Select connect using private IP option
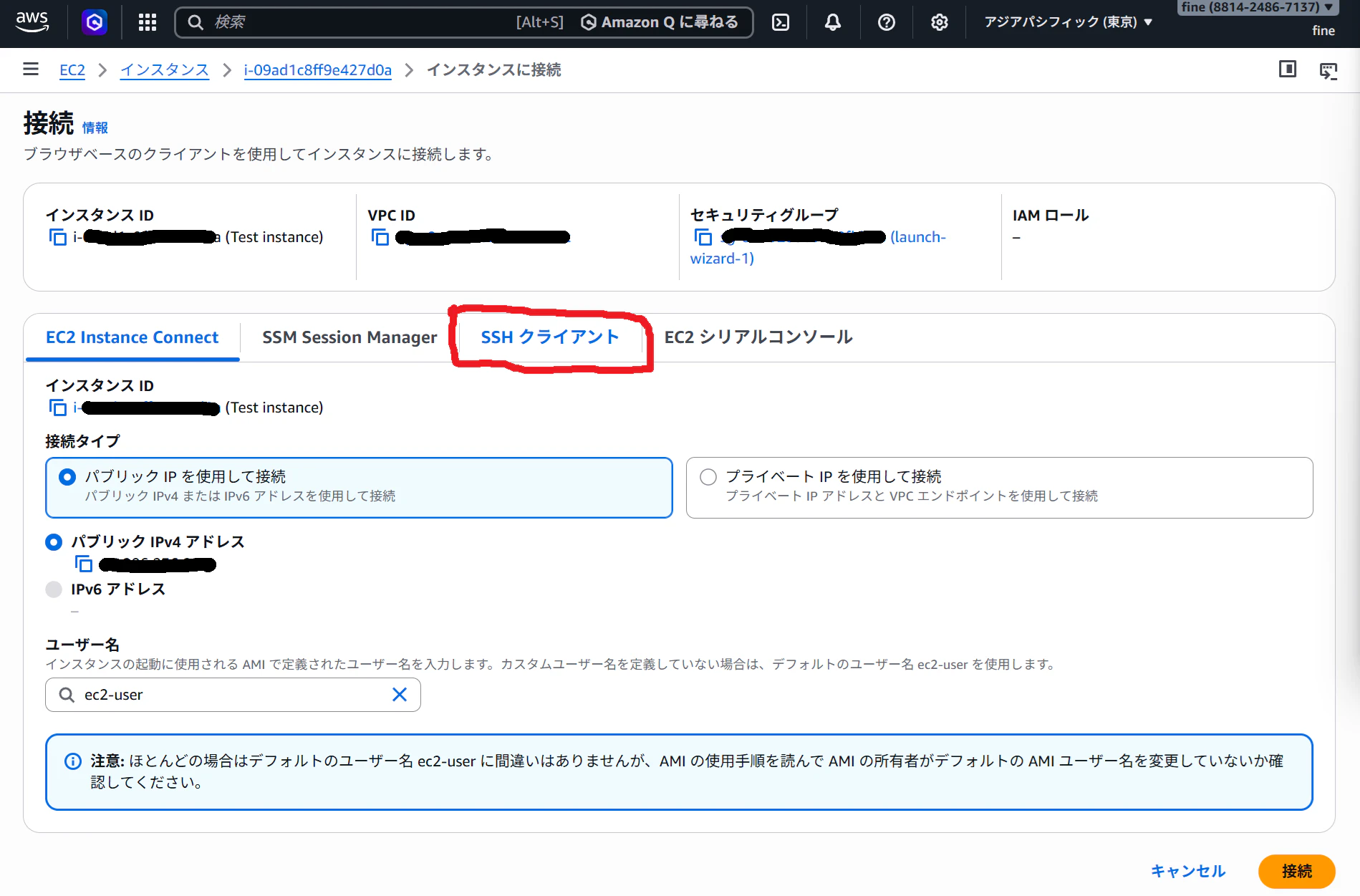The image size is (1360, 896). (999, 487)
